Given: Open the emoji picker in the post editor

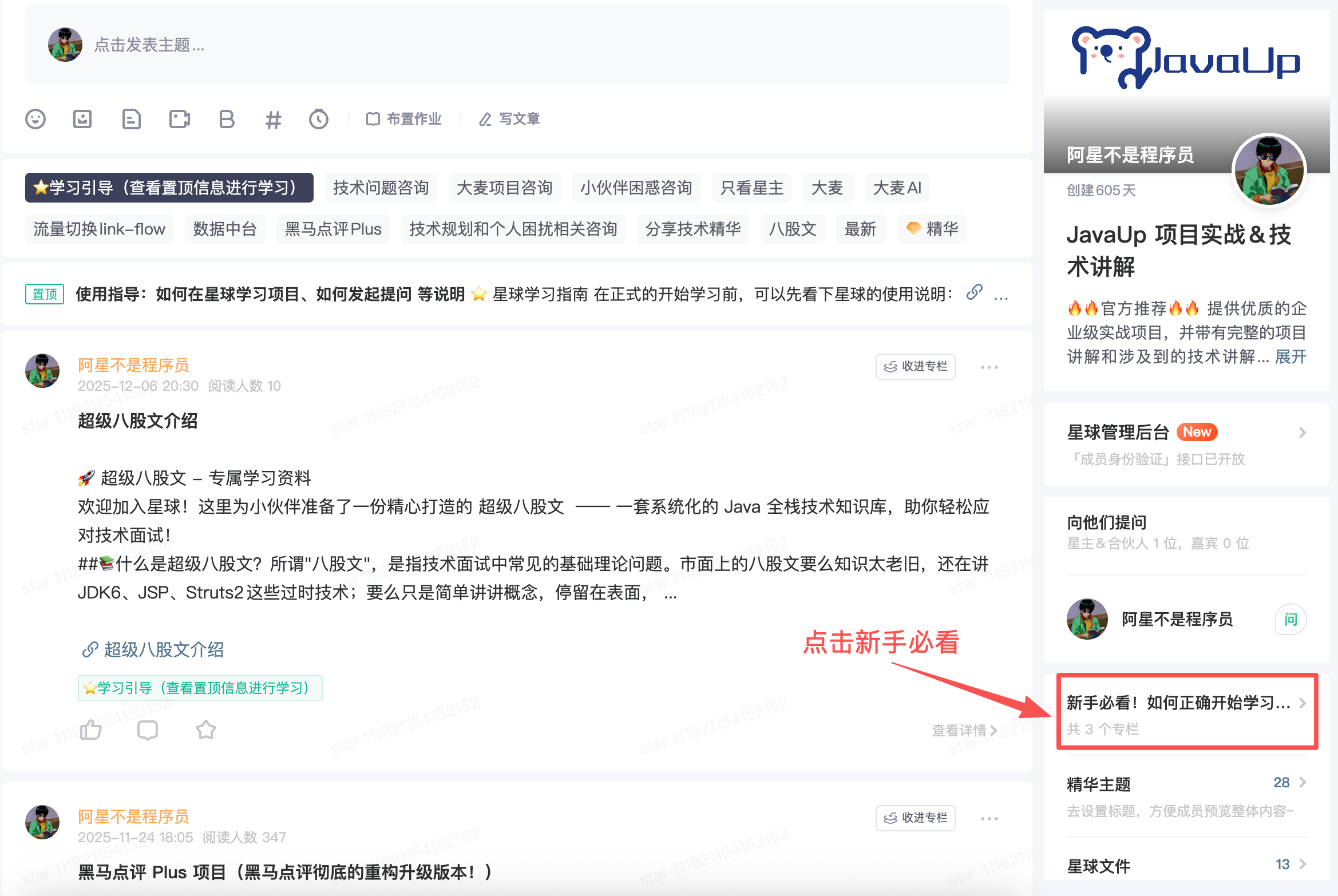Looking at the screenshot, I should coord(35,119).
